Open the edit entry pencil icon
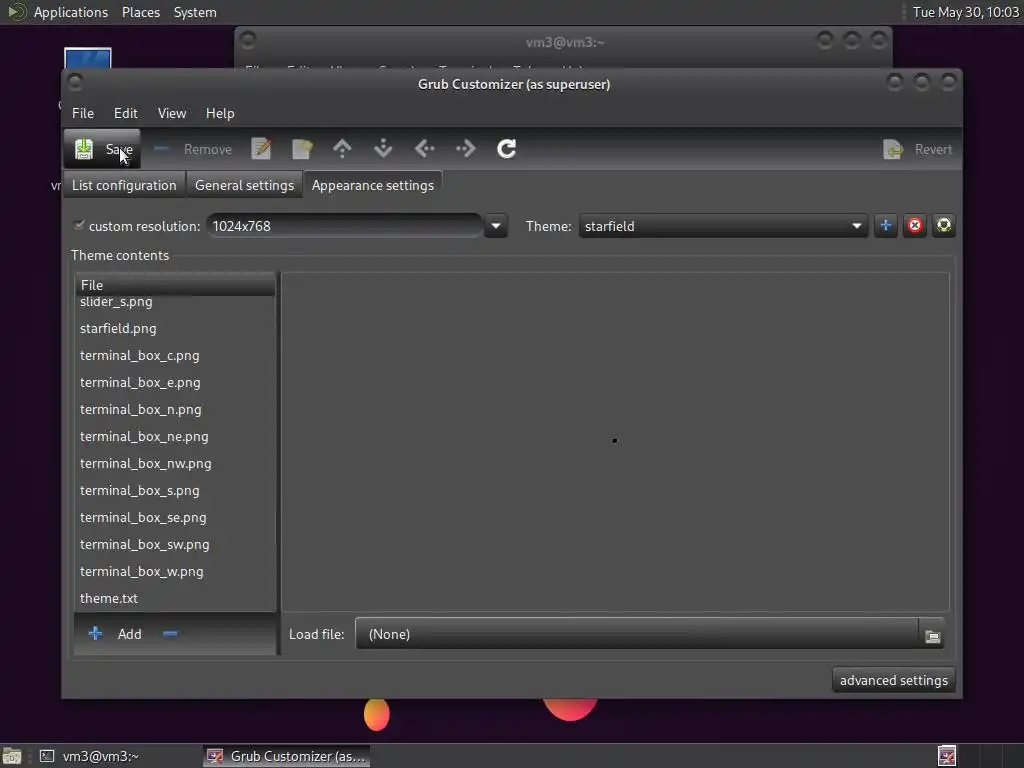 (261, 149)
